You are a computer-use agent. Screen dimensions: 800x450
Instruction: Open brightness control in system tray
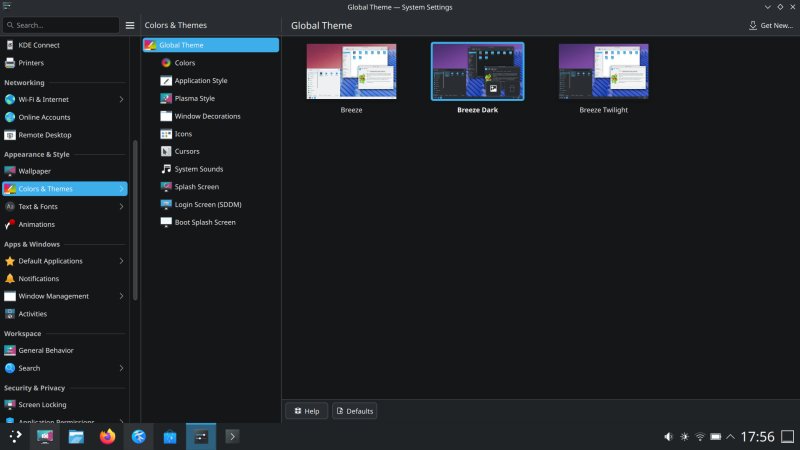684,437
